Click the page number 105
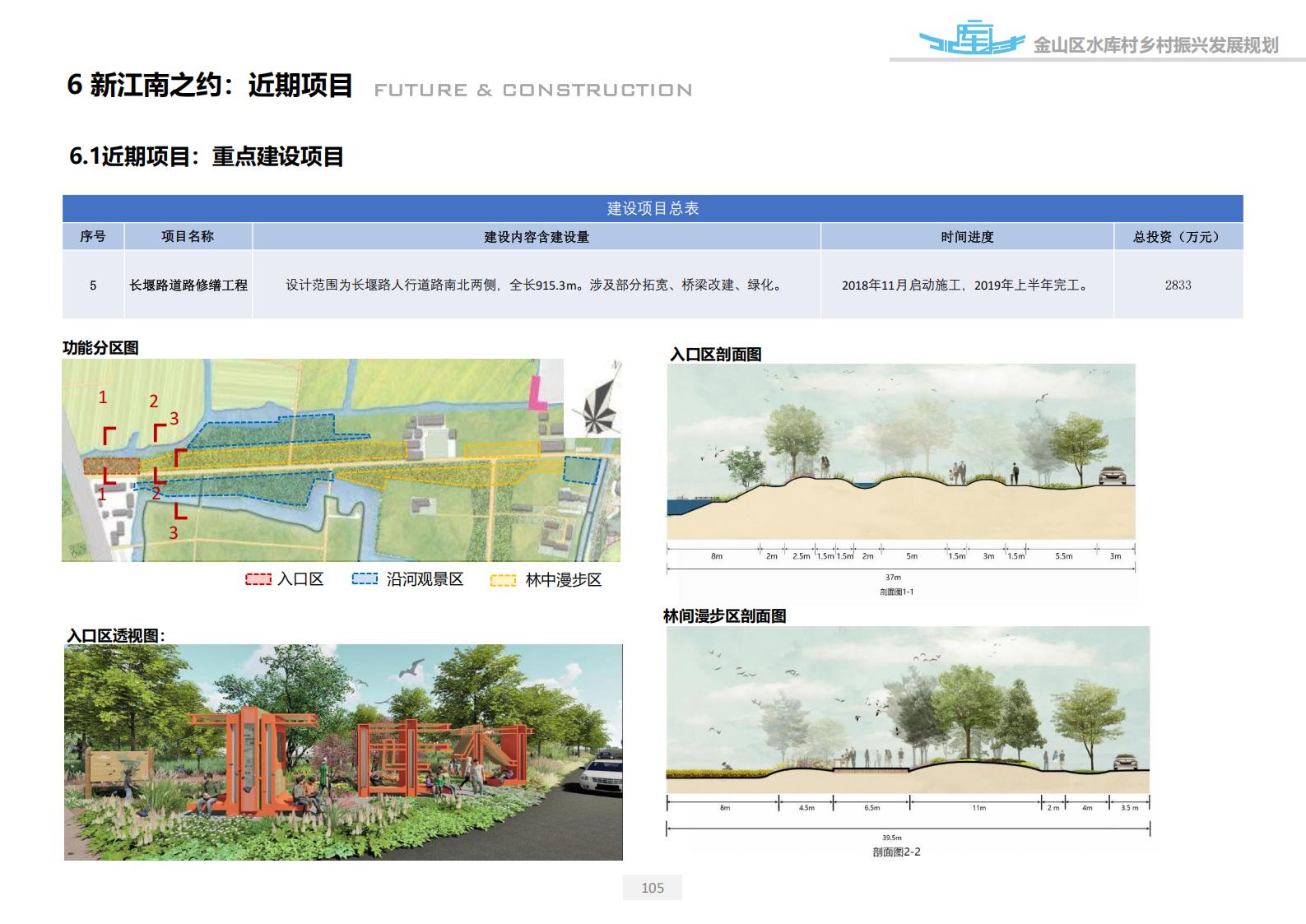Image resolution: width=1306 pixels, height=924 pixels. click(653, 888)
